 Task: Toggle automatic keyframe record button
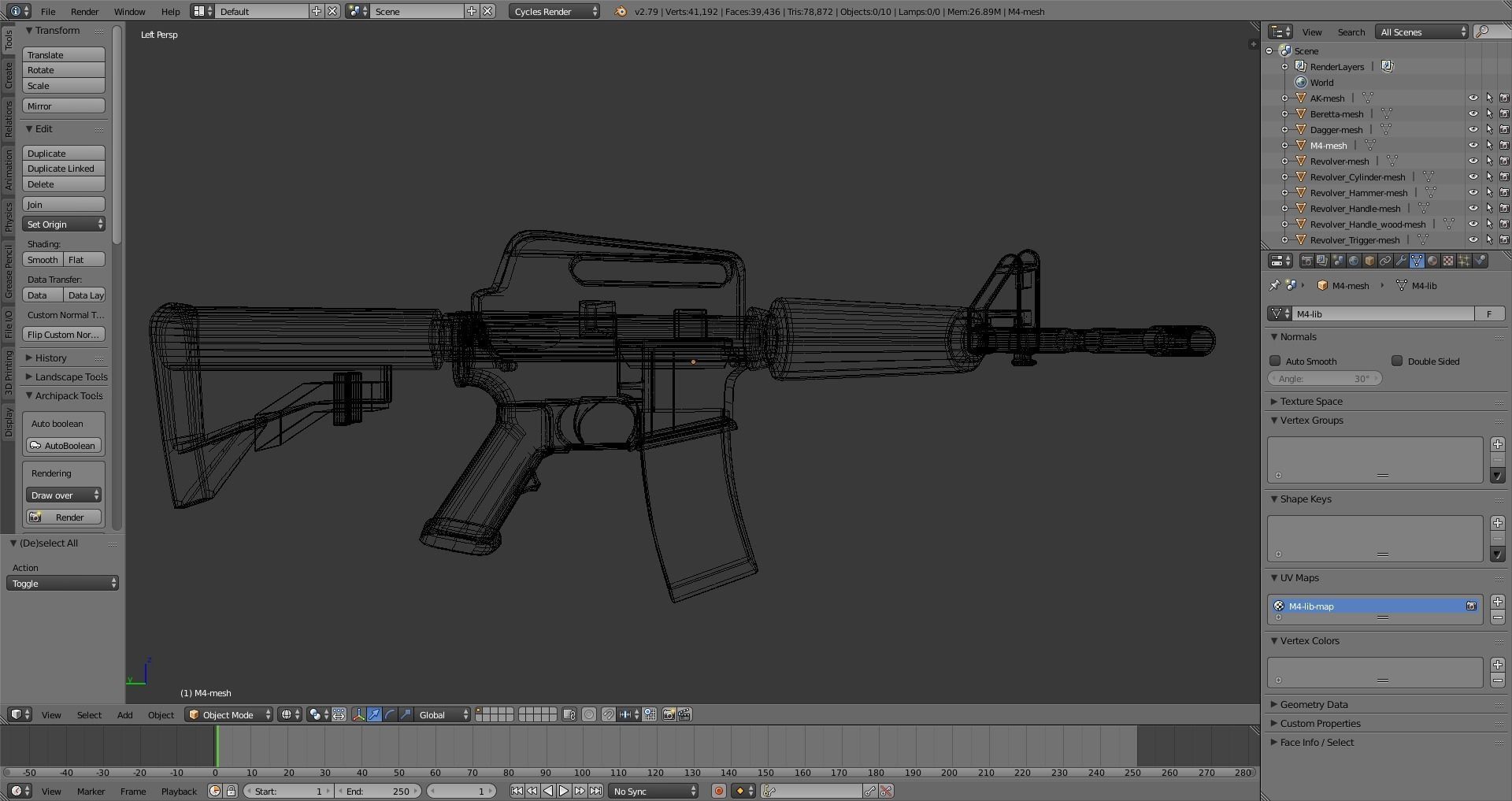click(718, 791)
